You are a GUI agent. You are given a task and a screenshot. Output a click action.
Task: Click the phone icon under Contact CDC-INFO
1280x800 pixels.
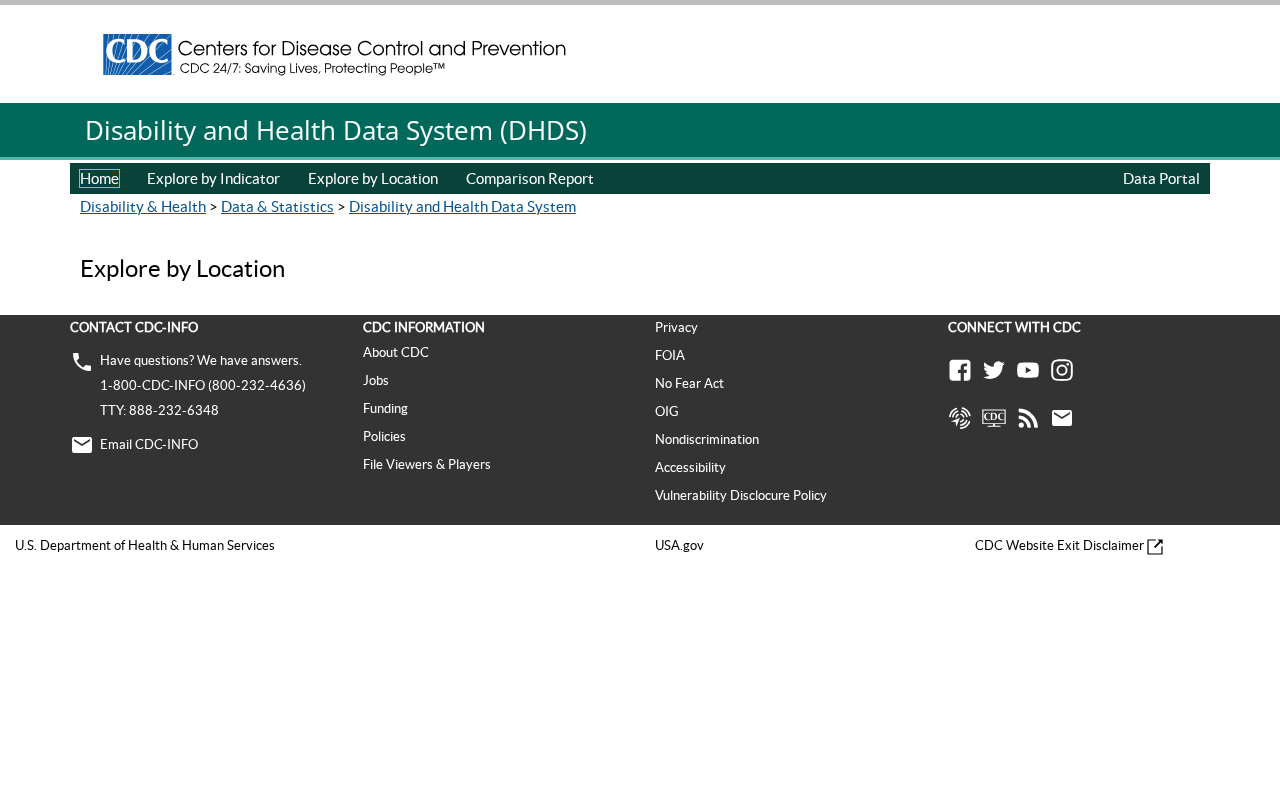coord(82,362)
